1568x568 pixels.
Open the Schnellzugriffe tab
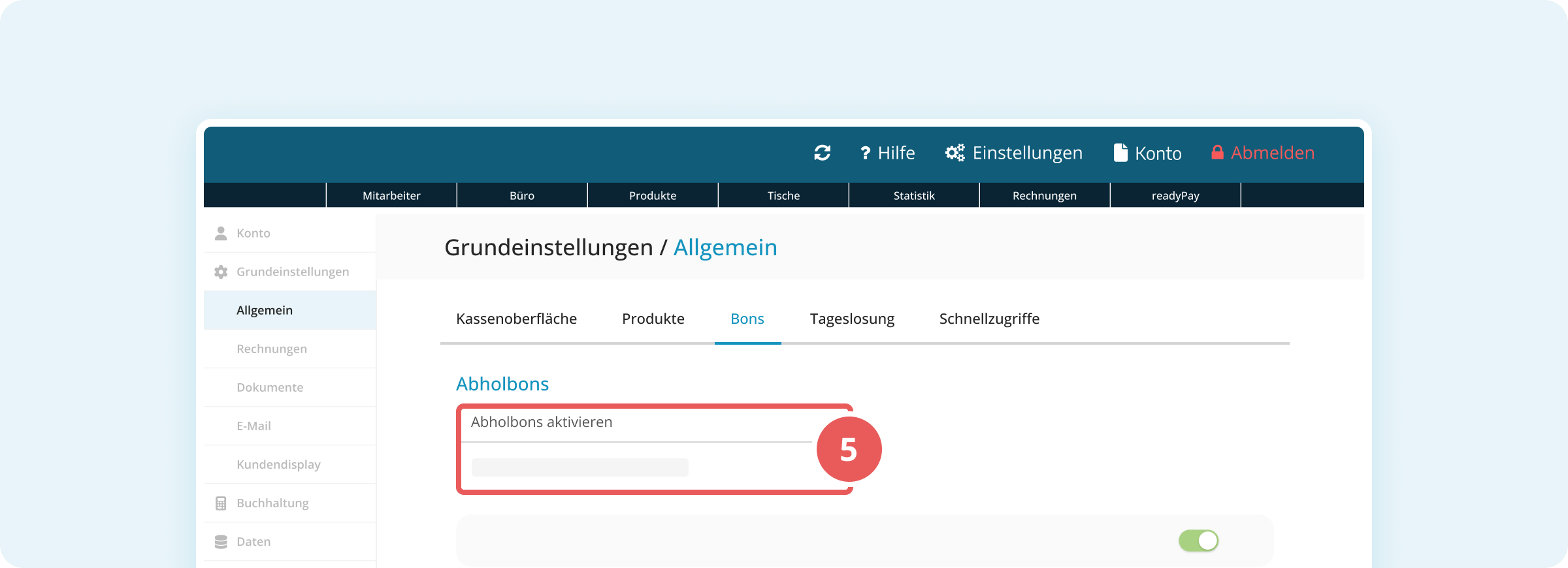(989, 319)
